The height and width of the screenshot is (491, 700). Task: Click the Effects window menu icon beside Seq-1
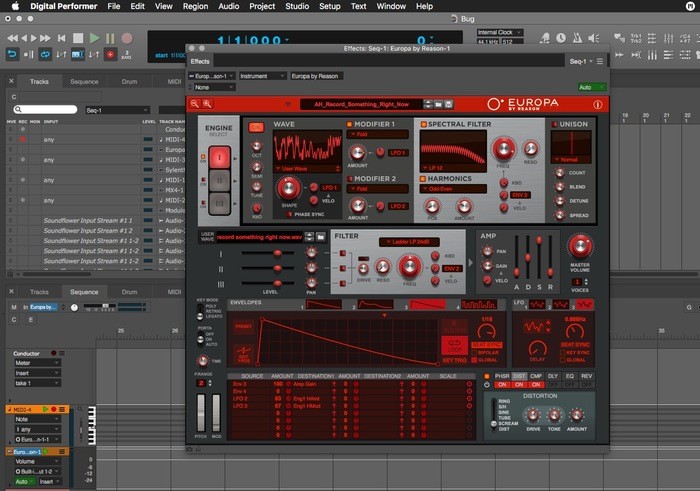coord(600,61)
